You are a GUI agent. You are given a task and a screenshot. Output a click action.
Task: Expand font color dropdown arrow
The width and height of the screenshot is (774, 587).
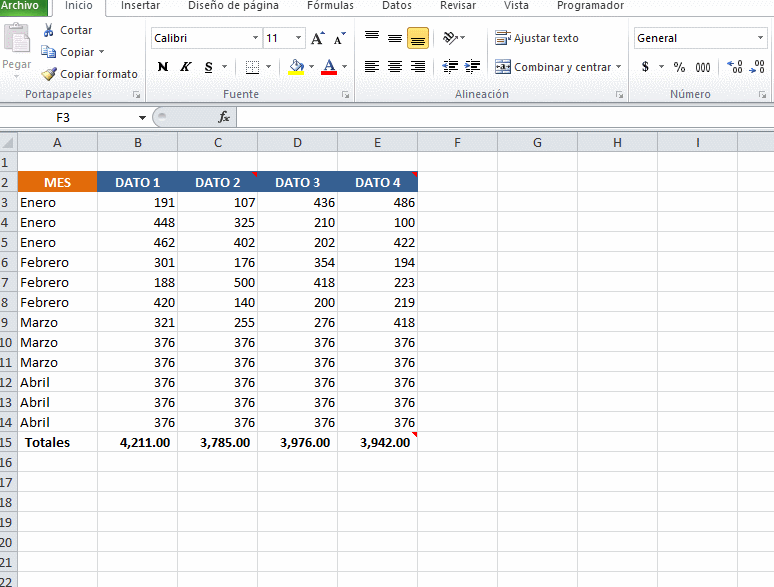point(344,67)
